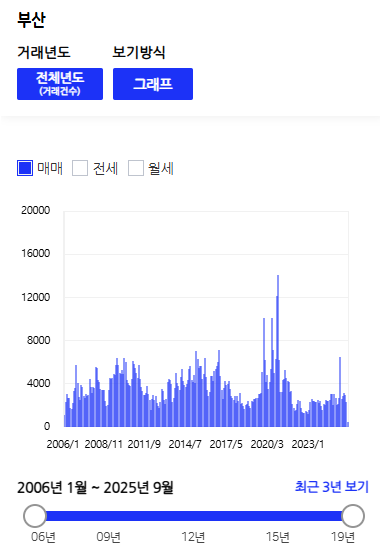This screenshot has width=380, height=554.
Task: Click the 09년 slider tick label
Action: (108, 537)
